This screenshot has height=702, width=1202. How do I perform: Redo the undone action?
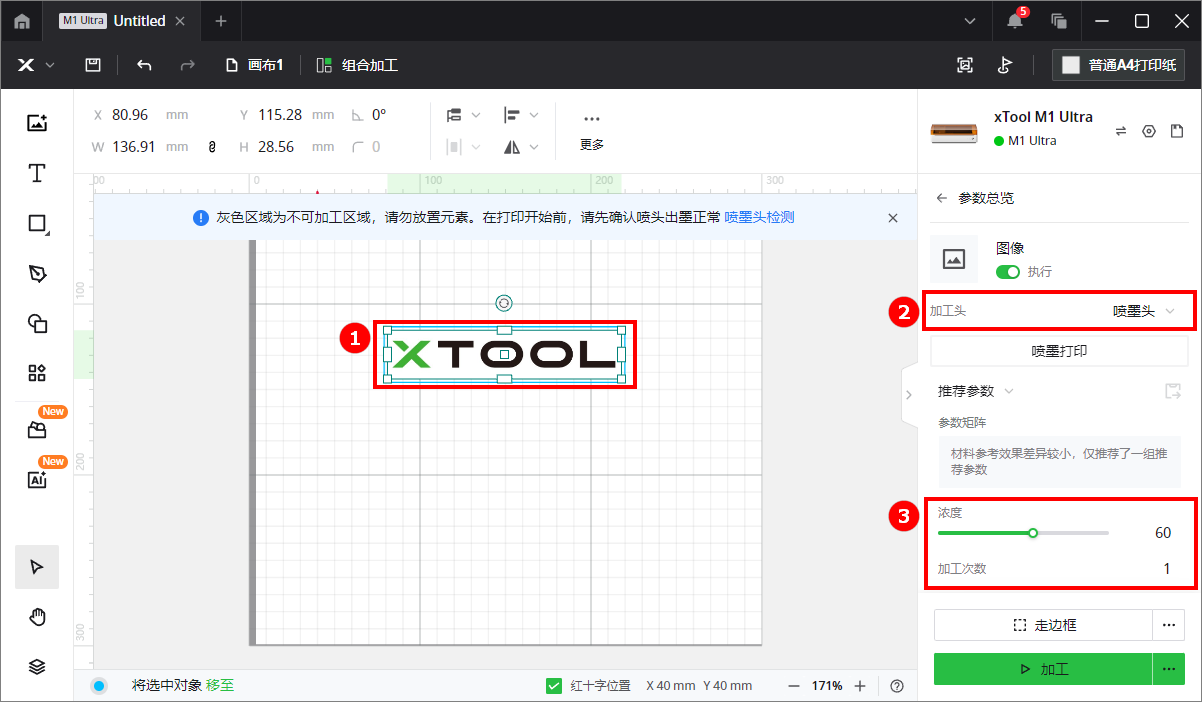coord(187,65)
